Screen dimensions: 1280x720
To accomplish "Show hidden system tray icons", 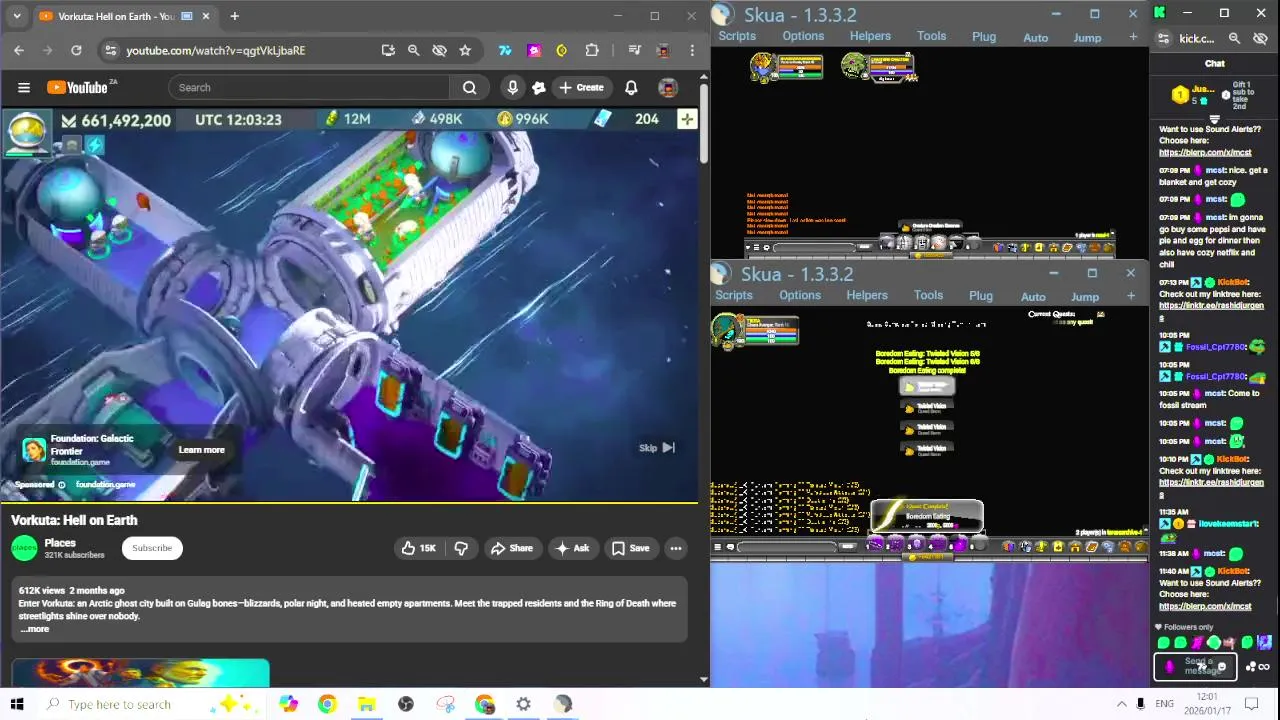I will click(x=1121, y=704).
